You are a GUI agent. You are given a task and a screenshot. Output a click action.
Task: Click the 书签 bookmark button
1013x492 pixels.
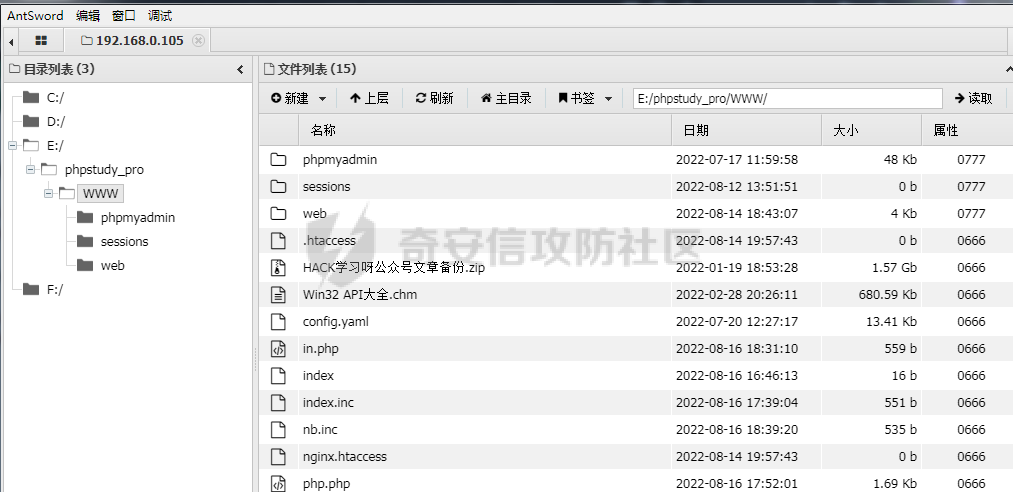[x=576, y=98]
